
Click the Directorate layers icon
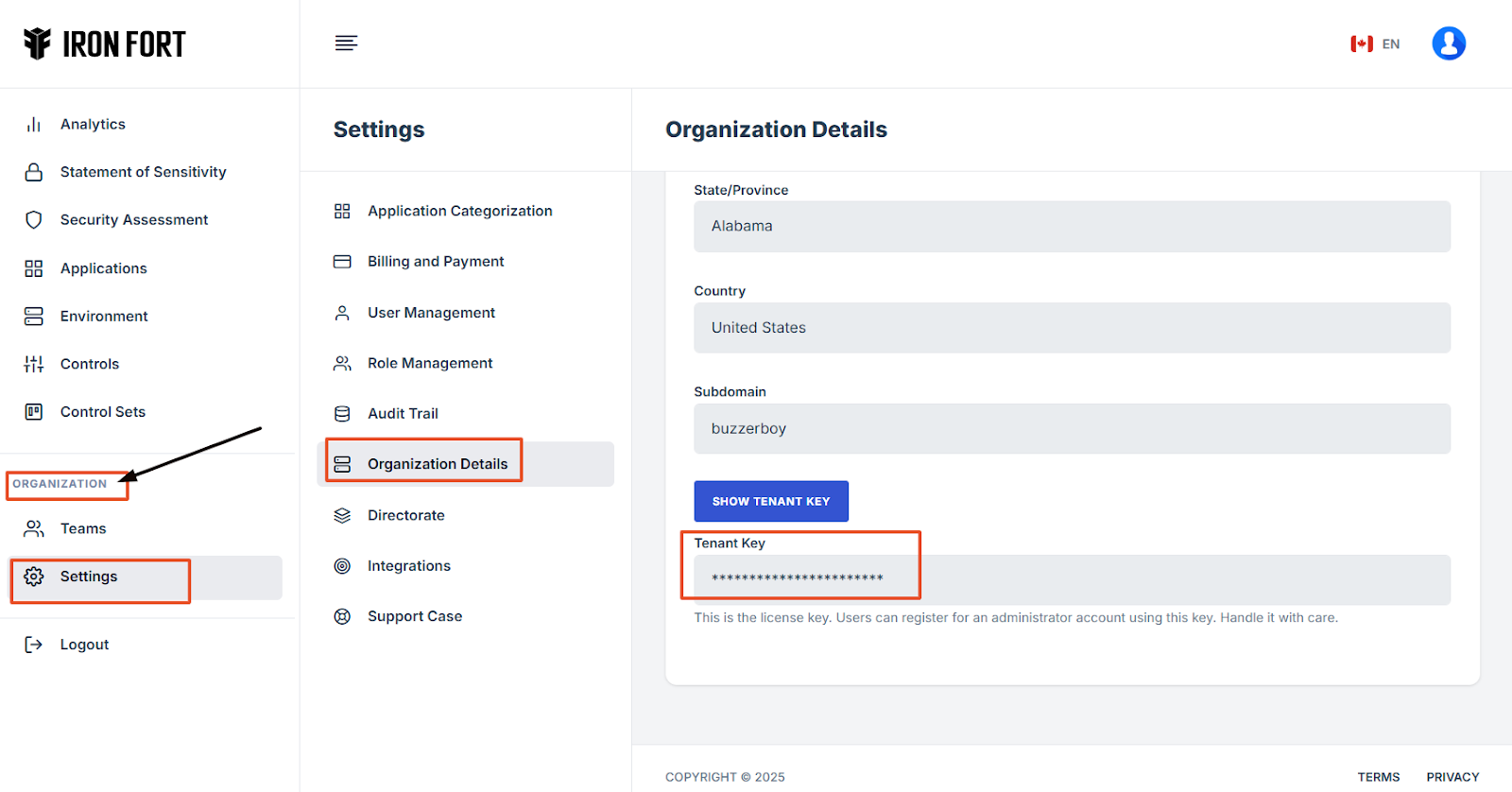pos(342,515)
